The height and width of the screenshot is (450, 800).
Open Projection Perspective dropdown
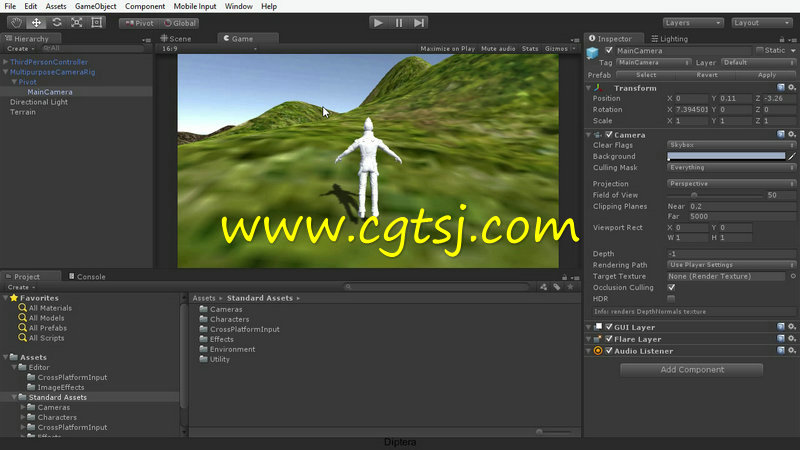[x=731, y=184]
